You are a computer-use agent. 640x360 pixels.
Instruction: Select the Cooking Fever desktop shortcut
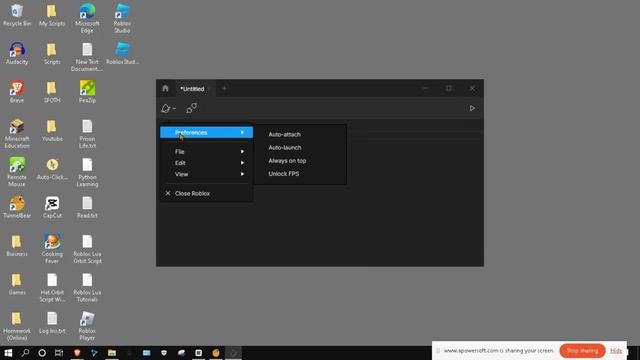52,248
